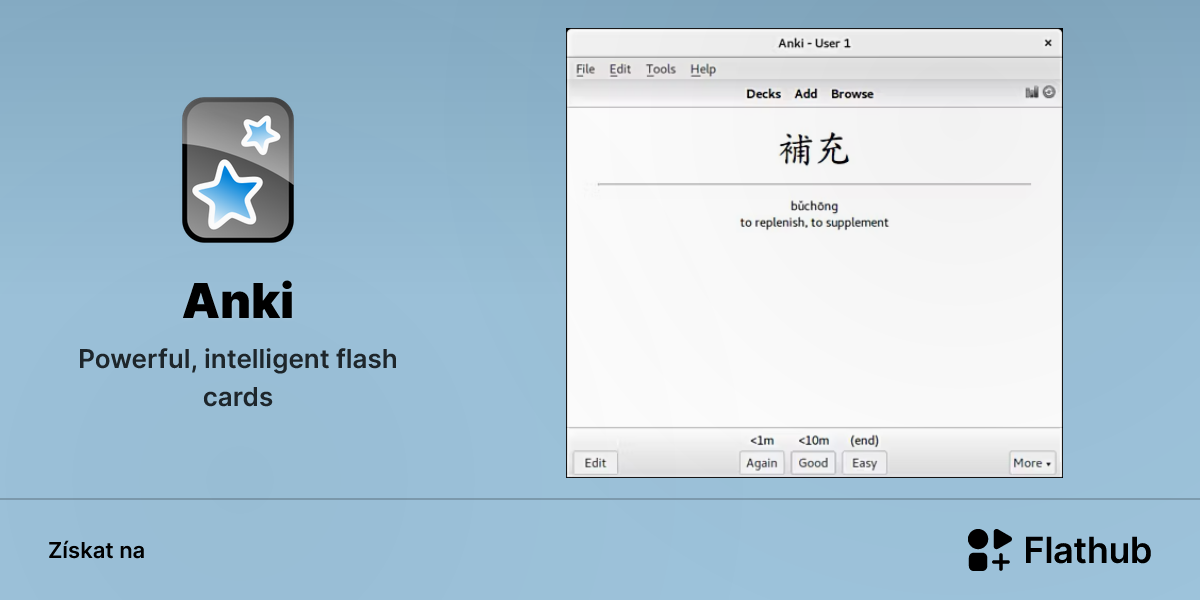The width and height of the screenshot is (1200, 600).
Task: Open the Browse card browser
Action: click(x=852, y=94)
